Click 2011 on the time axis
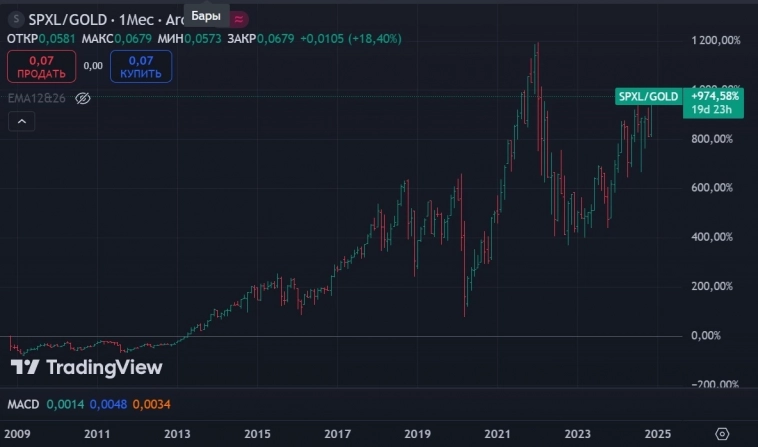This screenshot has height=447, width=758. pyautogui.click(x=97, y=434)
